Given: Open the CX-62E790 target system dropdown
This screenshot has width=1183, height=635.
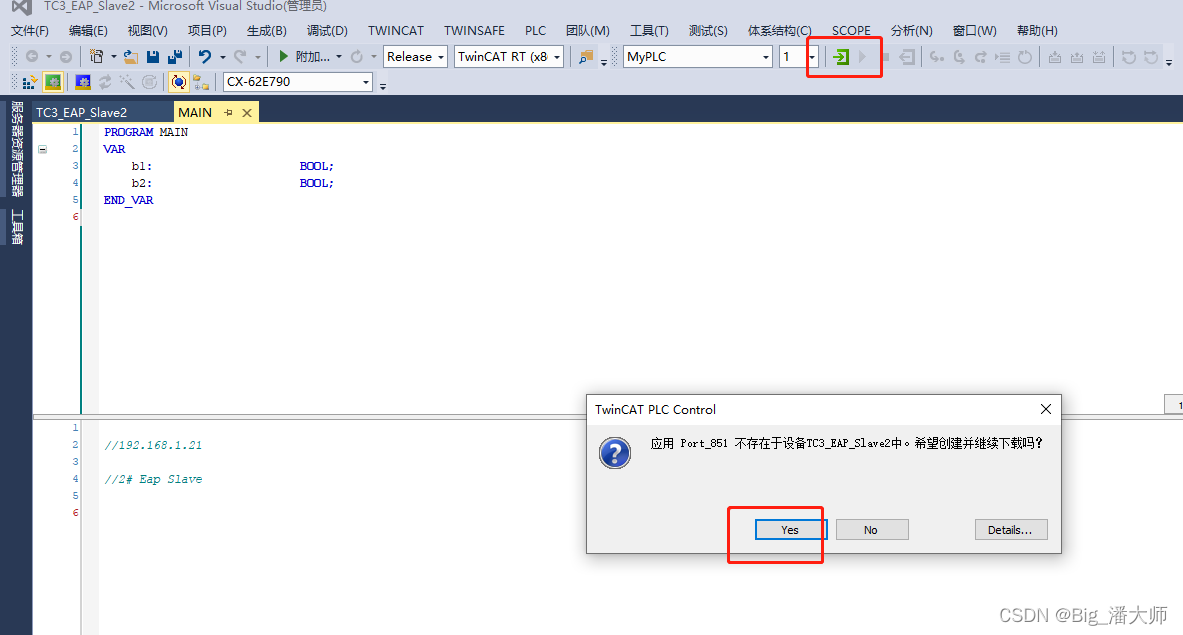Looking at the screenshot, I should pyautogui.click(x=366, y=81).
